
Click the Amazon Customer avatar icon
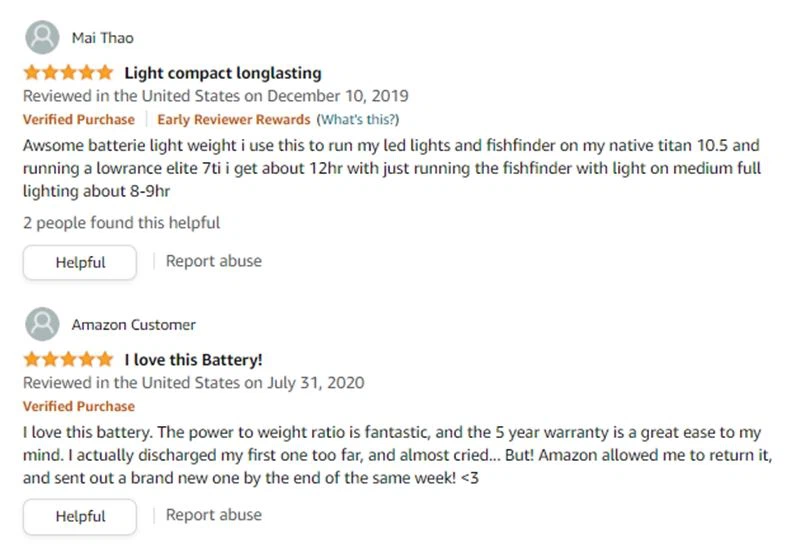coord(42,325)
